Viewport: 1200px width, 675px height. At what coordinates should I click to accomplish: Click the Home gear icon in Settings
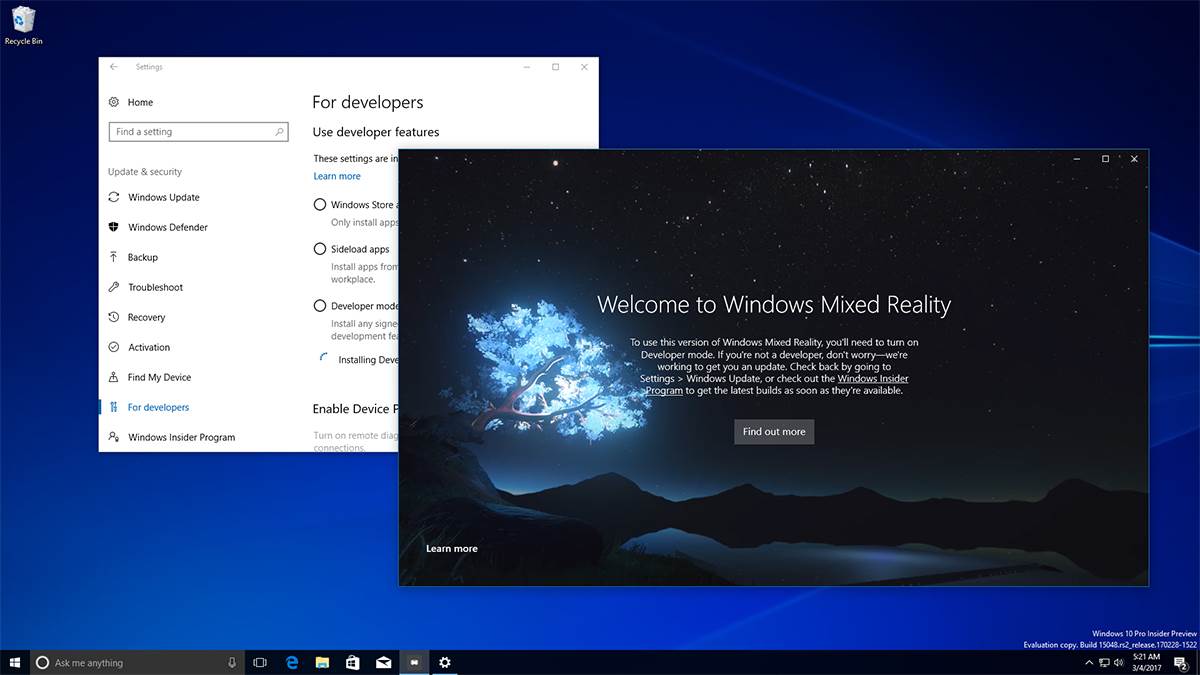pyautogui.click(x=114, y=102)
